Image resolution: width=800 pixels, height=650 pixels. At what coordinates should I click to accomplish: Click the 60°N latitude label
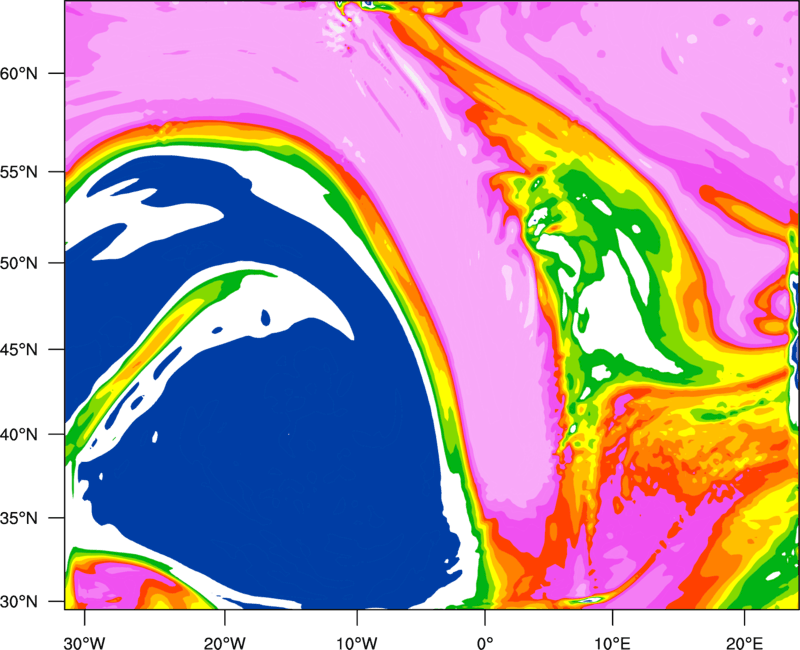[19, 73]
